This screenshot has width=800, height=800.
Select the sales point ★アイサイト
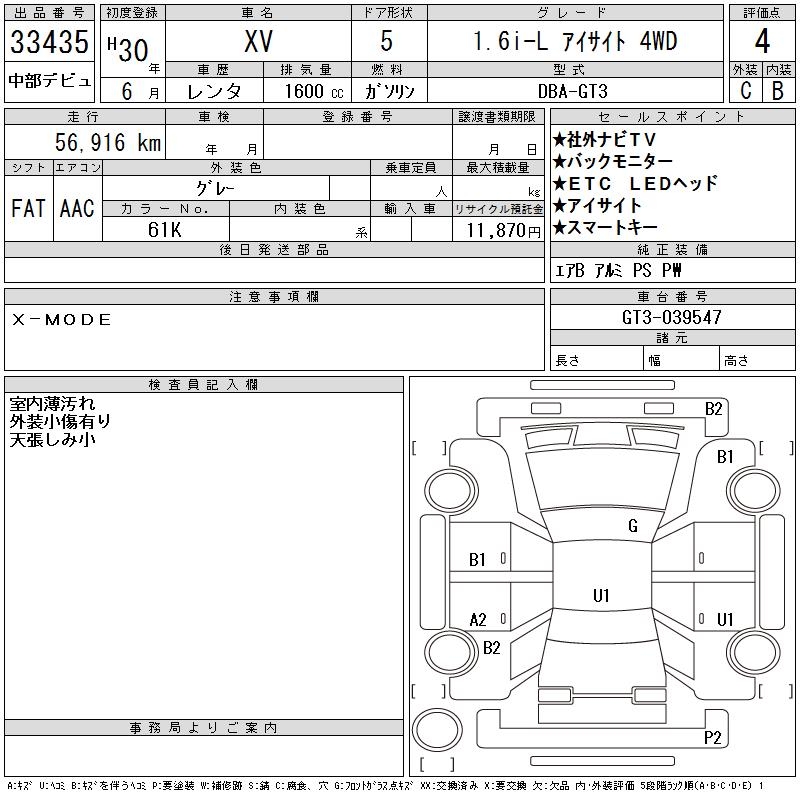(x=596, y=206)
